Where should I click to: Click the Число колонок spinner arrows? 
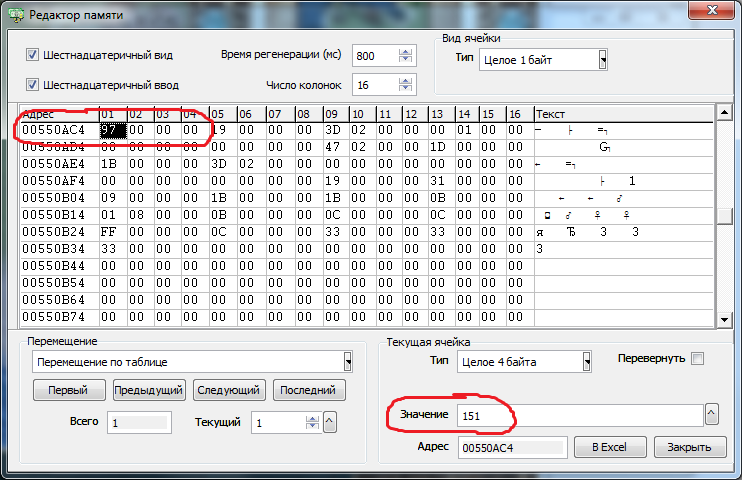click(405, 85)
